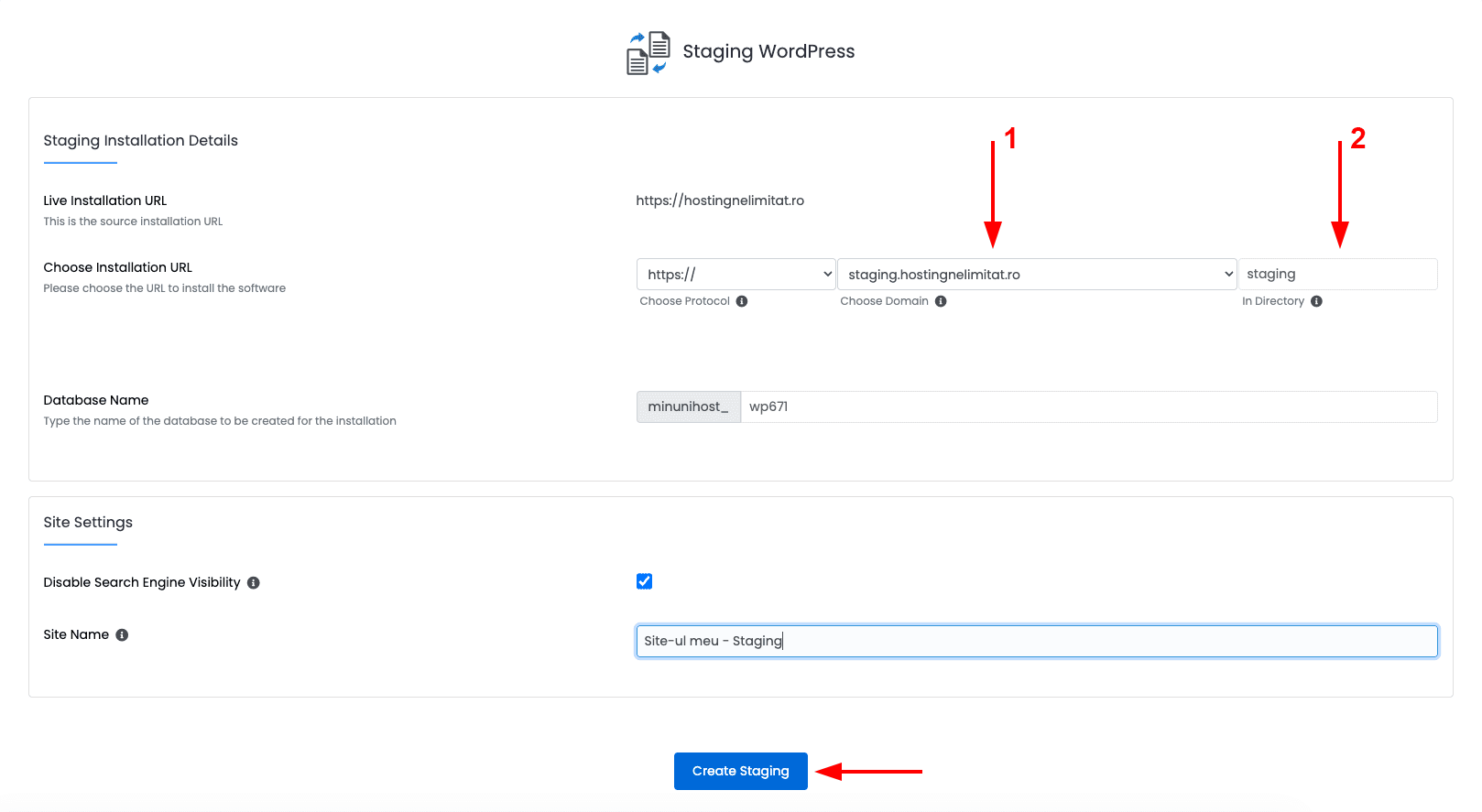Viewport: 1482px width, 812px height.
Task: Click into the Site Name text field
Action: [1037, 641]
